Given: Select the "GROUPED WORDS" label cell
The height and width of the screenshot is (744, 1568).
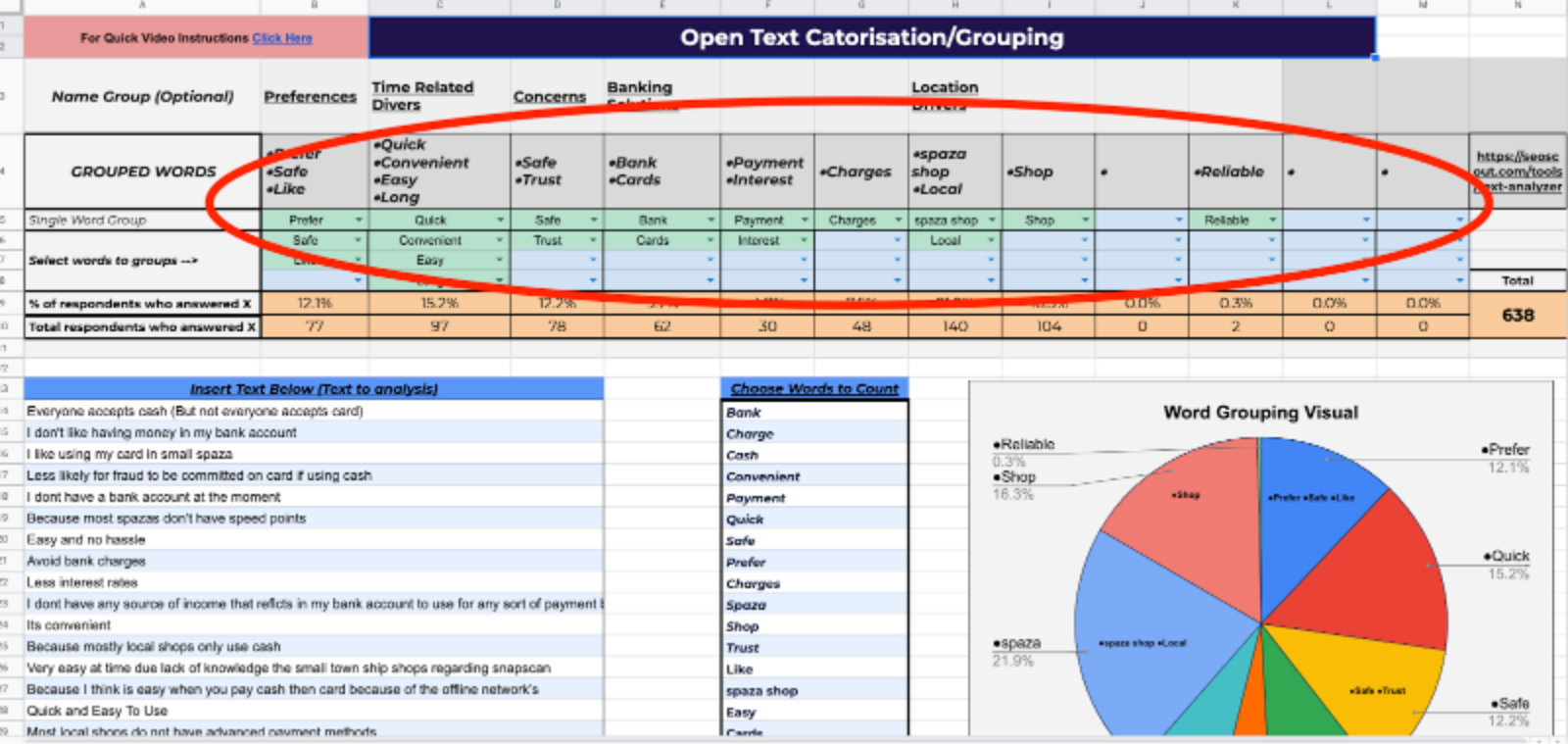Looking at the screenshot, I should tap(142, 172).
